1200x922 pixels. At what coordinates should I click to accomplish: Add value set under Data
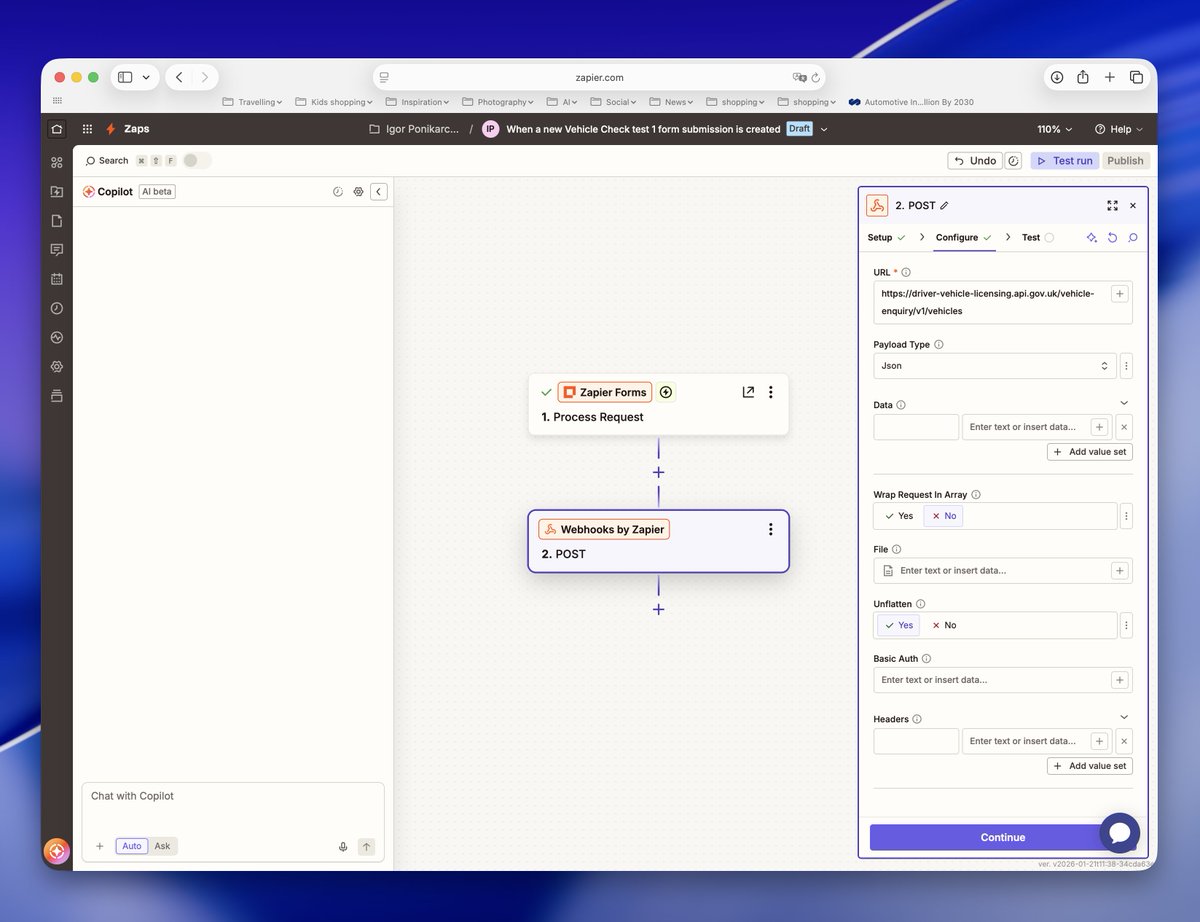click(x=1090, y=452)
